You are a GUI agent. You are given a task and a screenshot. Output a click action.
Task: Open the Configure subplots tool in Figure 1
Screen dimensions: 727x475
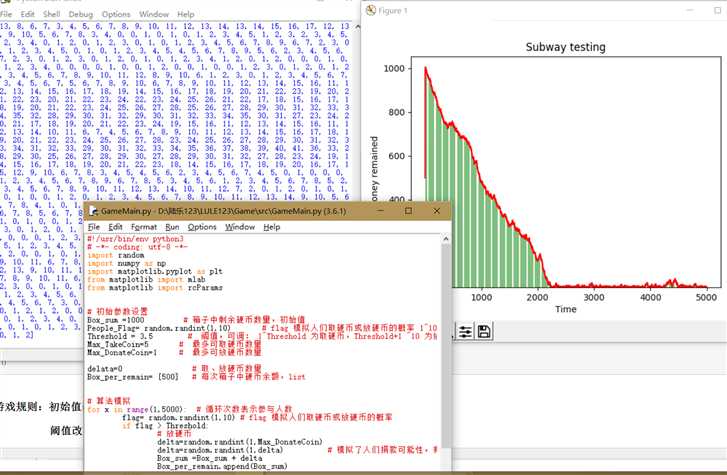[466, 332]
